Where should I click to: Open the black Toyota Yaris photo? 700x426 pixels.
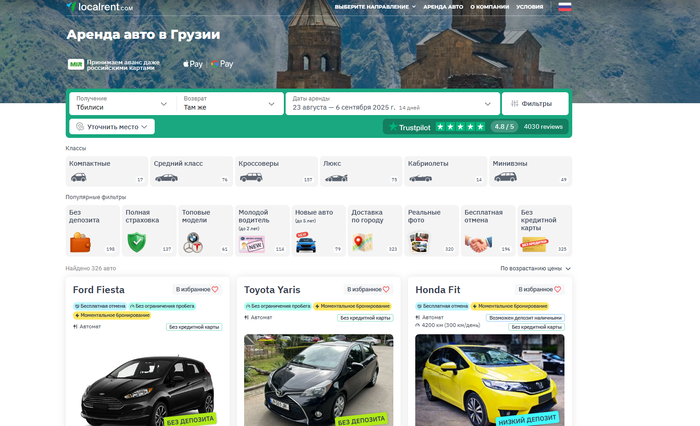[x=319, y=380]
